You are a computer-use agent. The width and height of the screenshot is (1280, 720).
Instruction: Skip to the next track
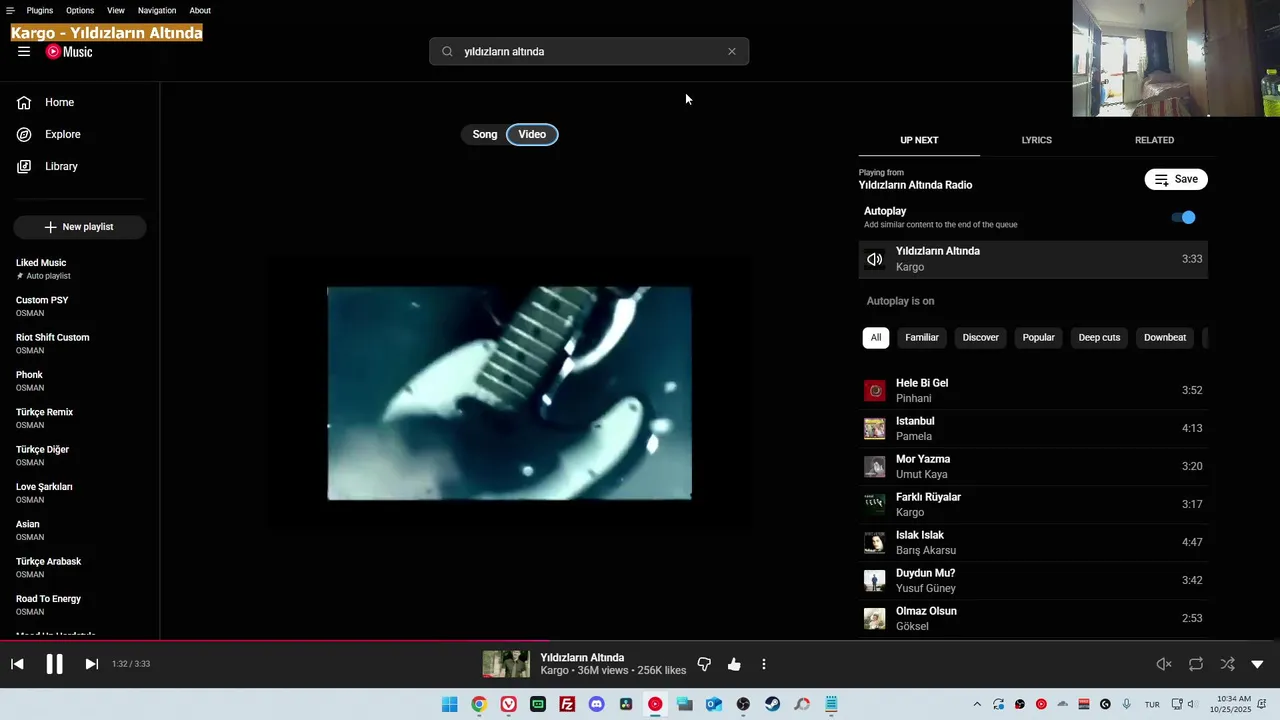click(x=91, y=664)
